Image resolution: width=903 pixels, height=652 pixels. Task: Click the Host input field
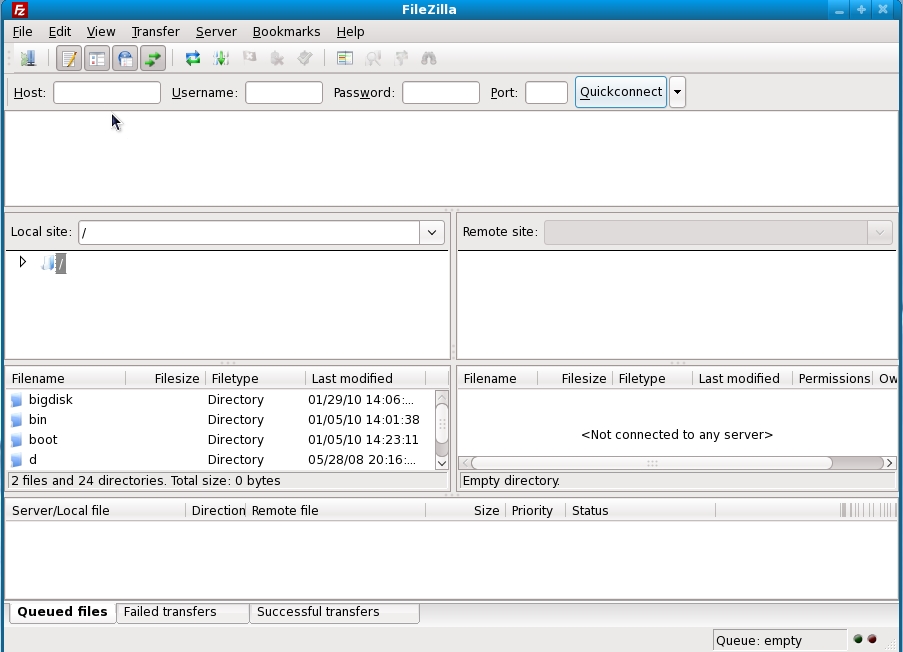[x=107, y=93]
